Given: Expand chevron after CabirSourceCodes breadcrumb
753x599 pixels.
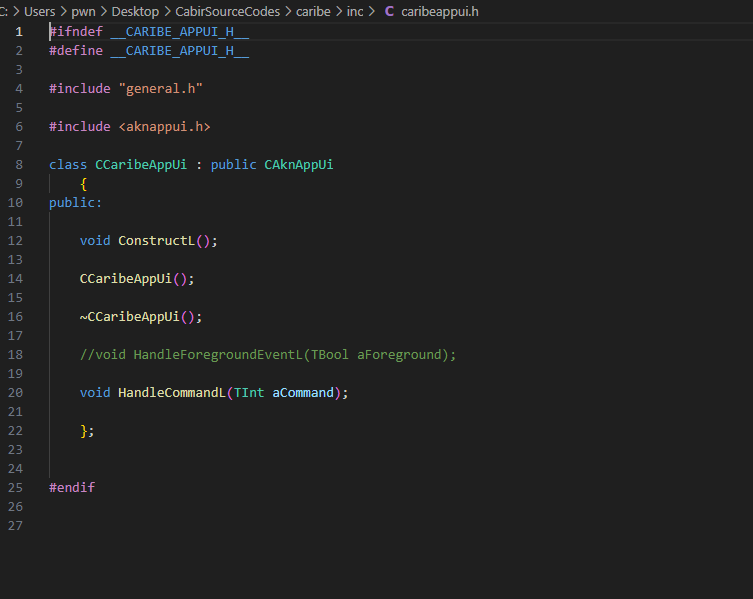Looking at the screenshot, I should click(x=288, y=12).
